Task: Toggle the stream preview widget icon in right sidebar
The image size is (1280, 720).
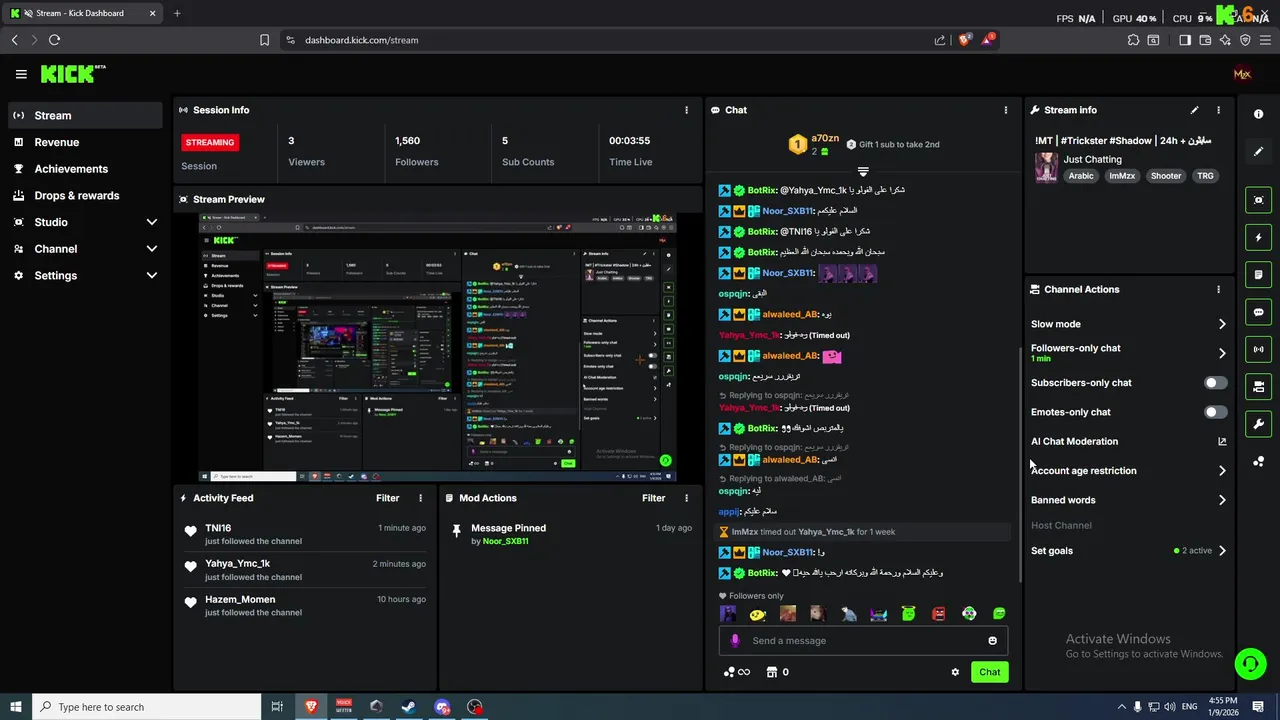Action: [x=1259, y=200]
